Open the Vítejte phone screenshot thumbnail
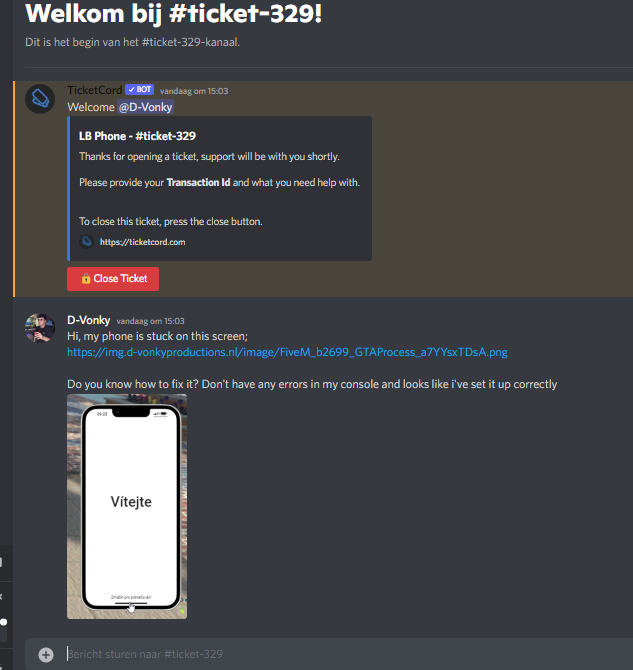Image resolution: width=633 pixels, height=670 pixels. coord(127,506)
